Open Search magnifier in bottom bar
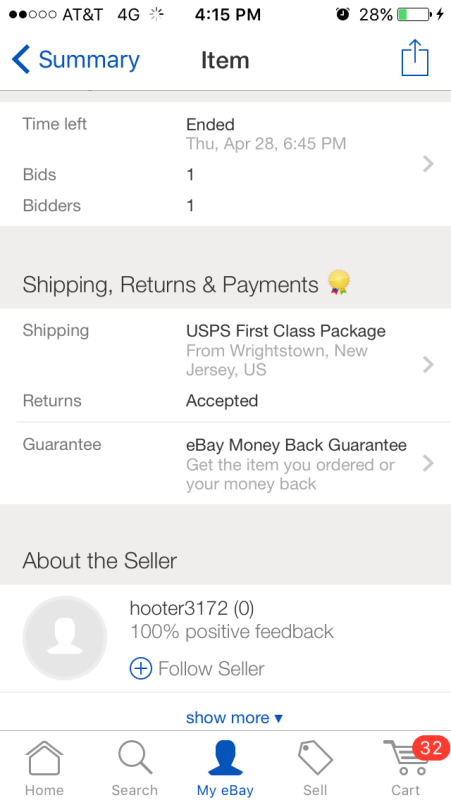Image resolution: width=451 pixels, height=800 pixels. click(x=135, y=758)
